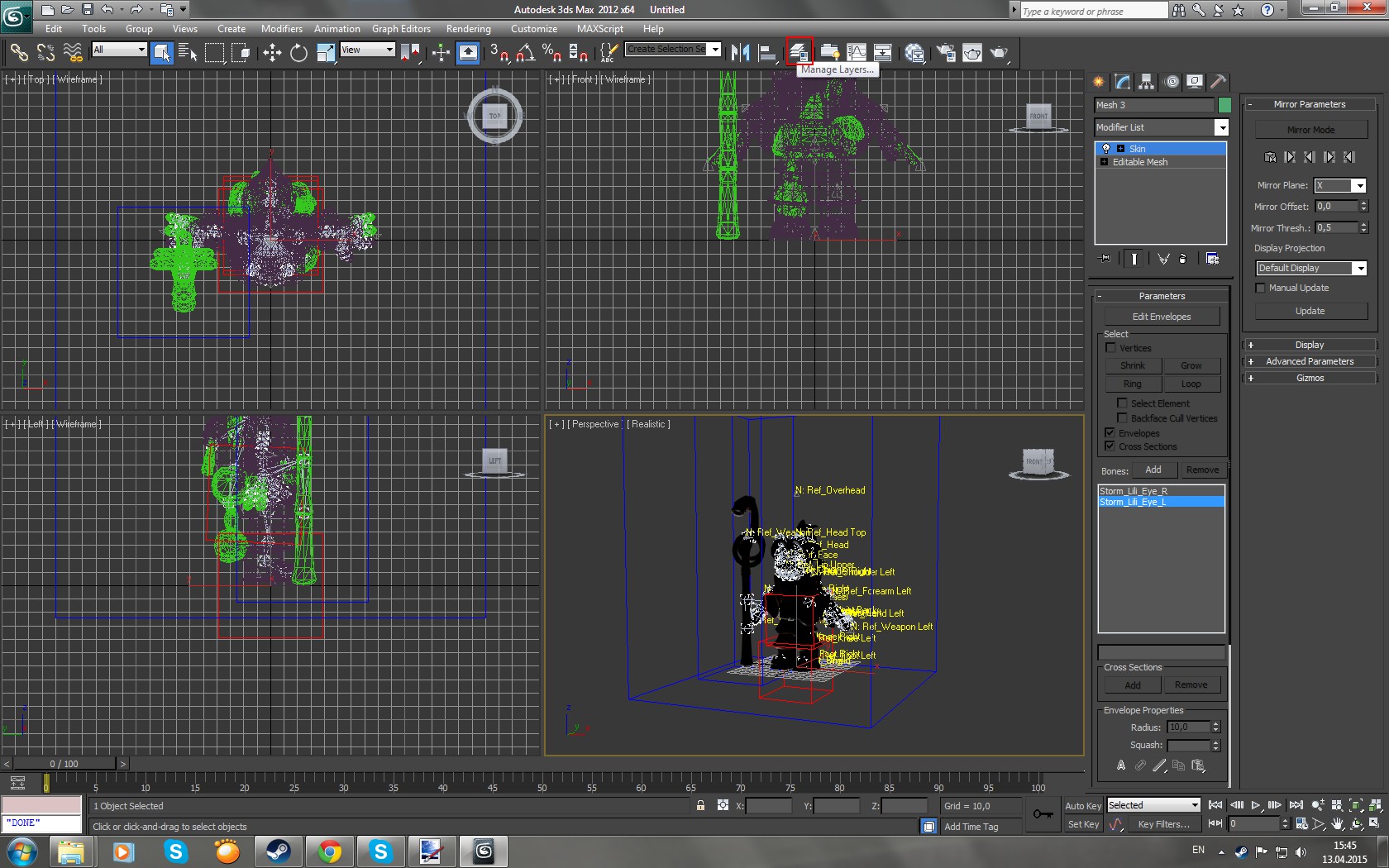1389x868 pixels.
Task: Launch Steam from the Windows taskbar
Action: pos(279,851)
